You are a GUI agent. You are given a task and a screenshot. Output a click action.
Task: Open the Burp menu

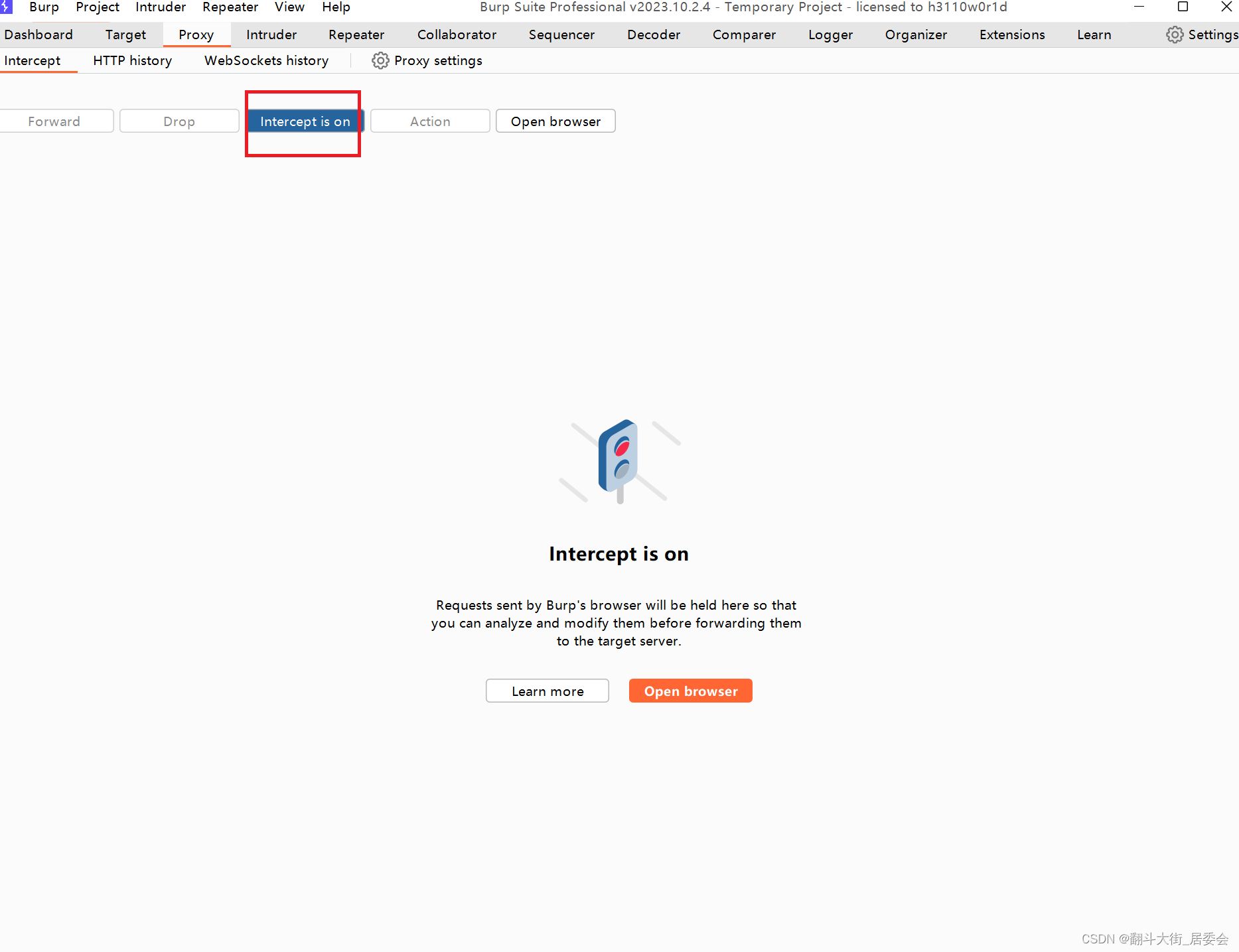click(x=44, y=7)
